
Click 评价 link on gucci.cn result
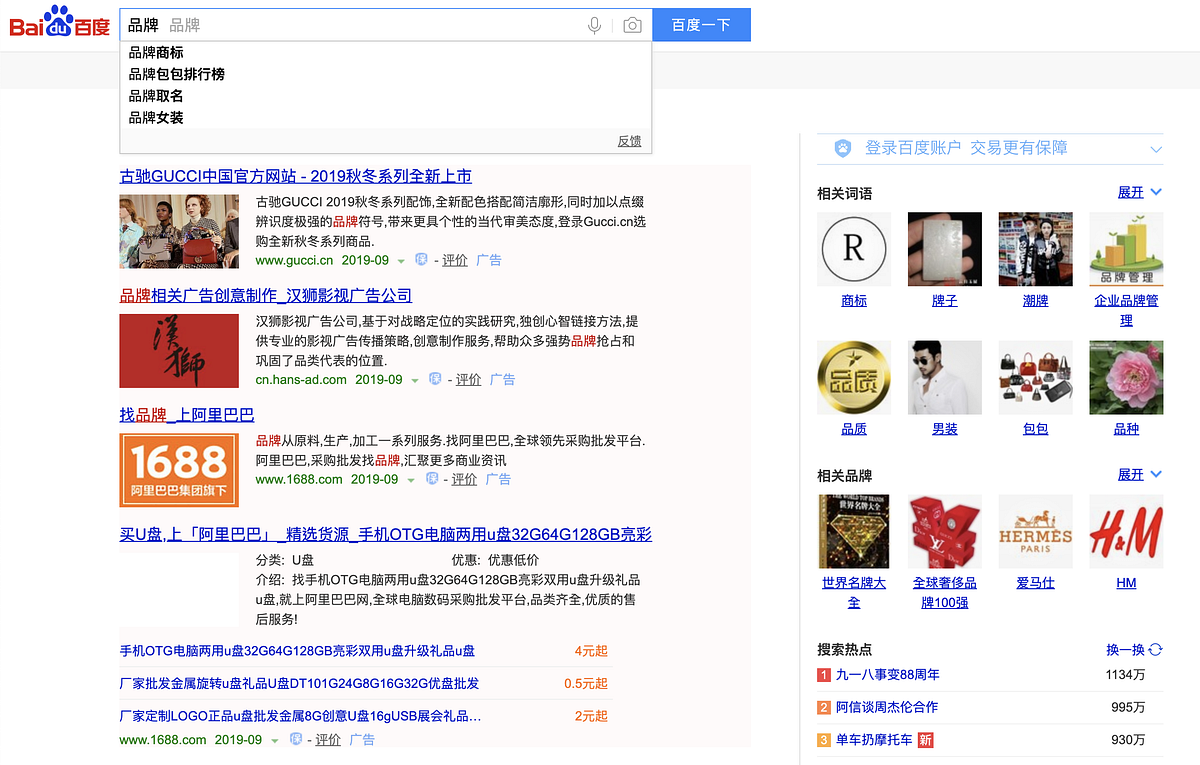pyautogui.click(x=455, y=260)
